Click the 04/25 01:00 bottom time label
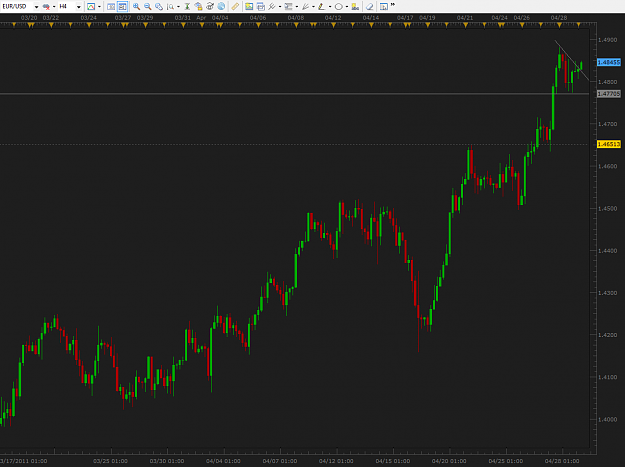Viewport: 625px width, 467px height. pos(505,461)
